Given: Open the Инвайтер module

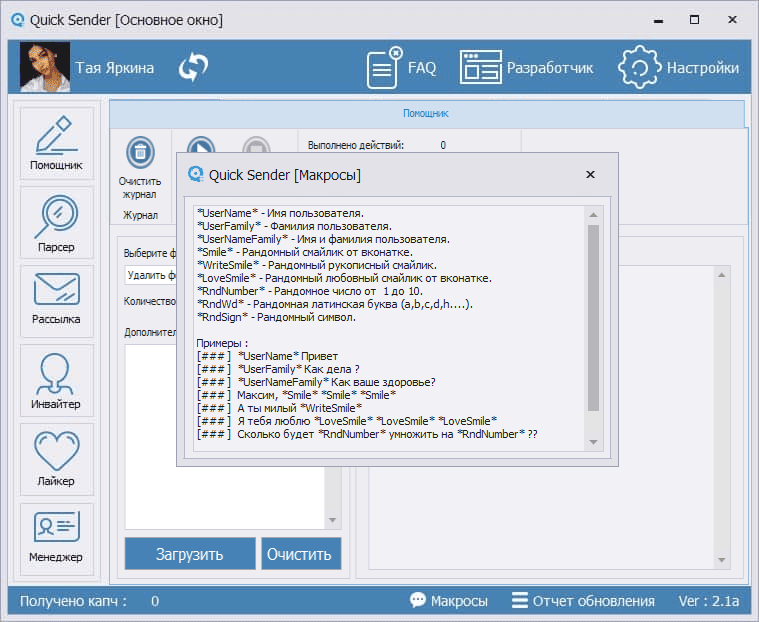Looking at the screenshot, I should pos(57,381).
